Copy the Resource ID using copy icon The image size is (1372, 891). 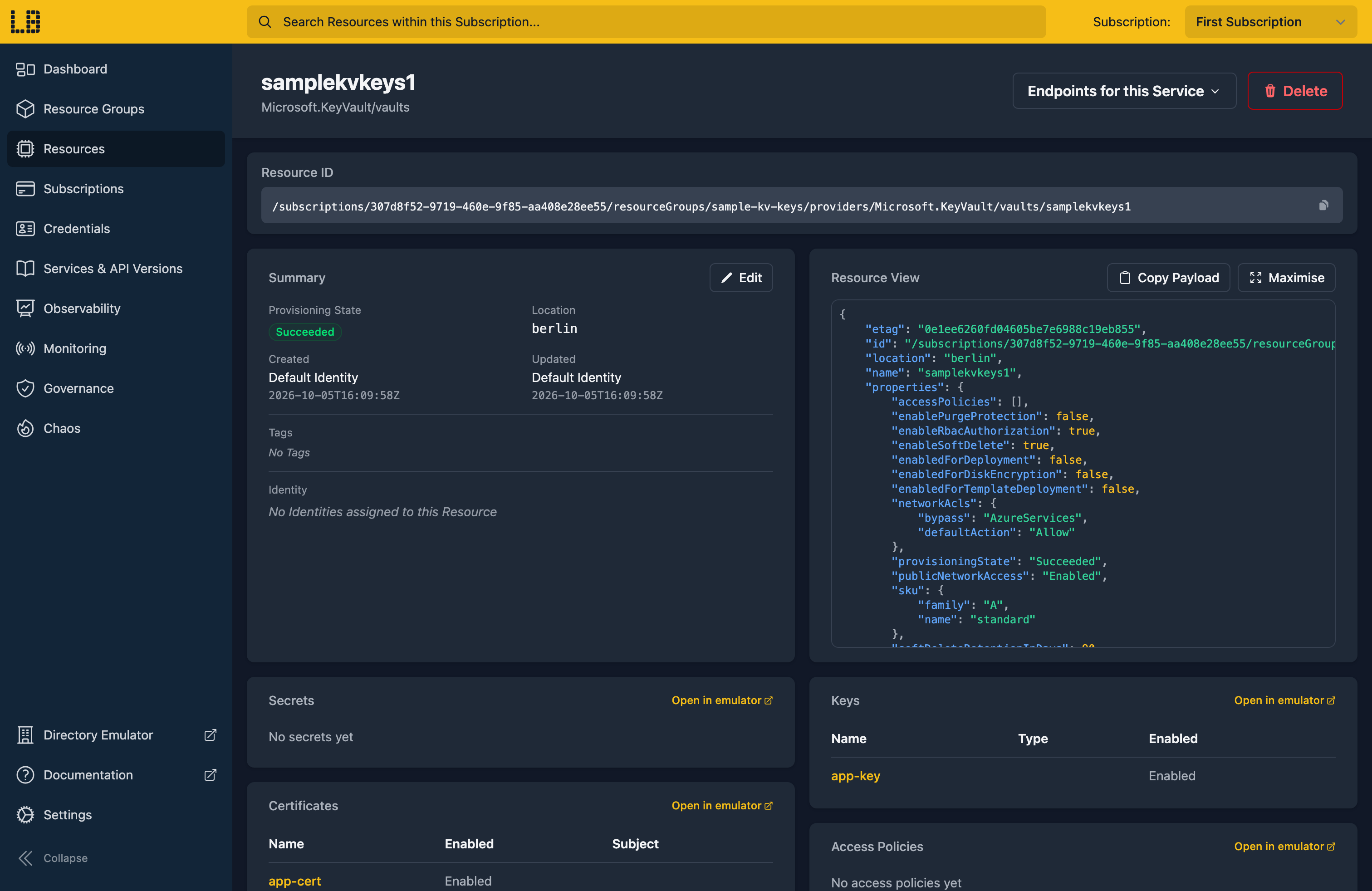1323,205
